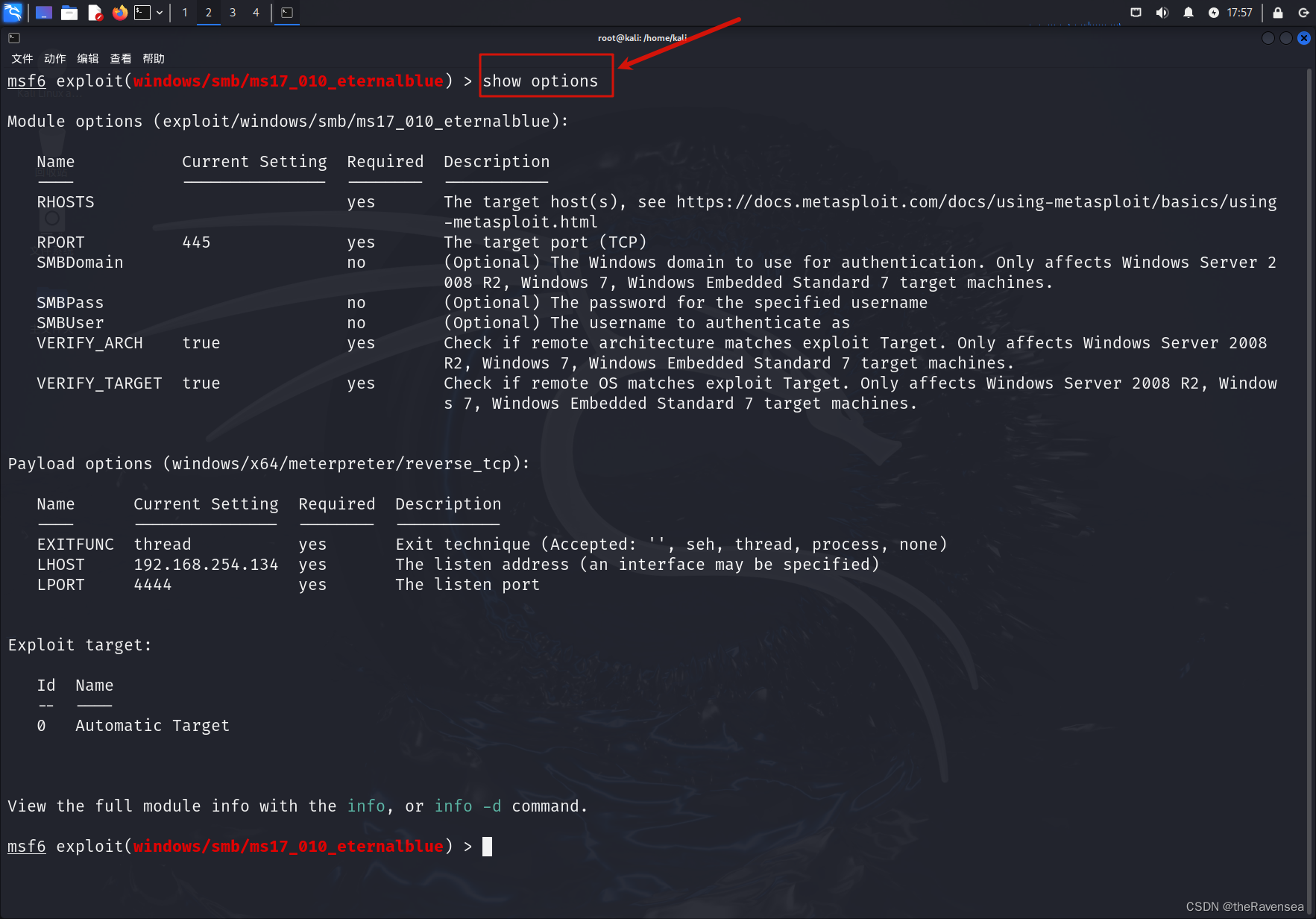Click the EXITFUNC value thread

(x=163, y=545)
